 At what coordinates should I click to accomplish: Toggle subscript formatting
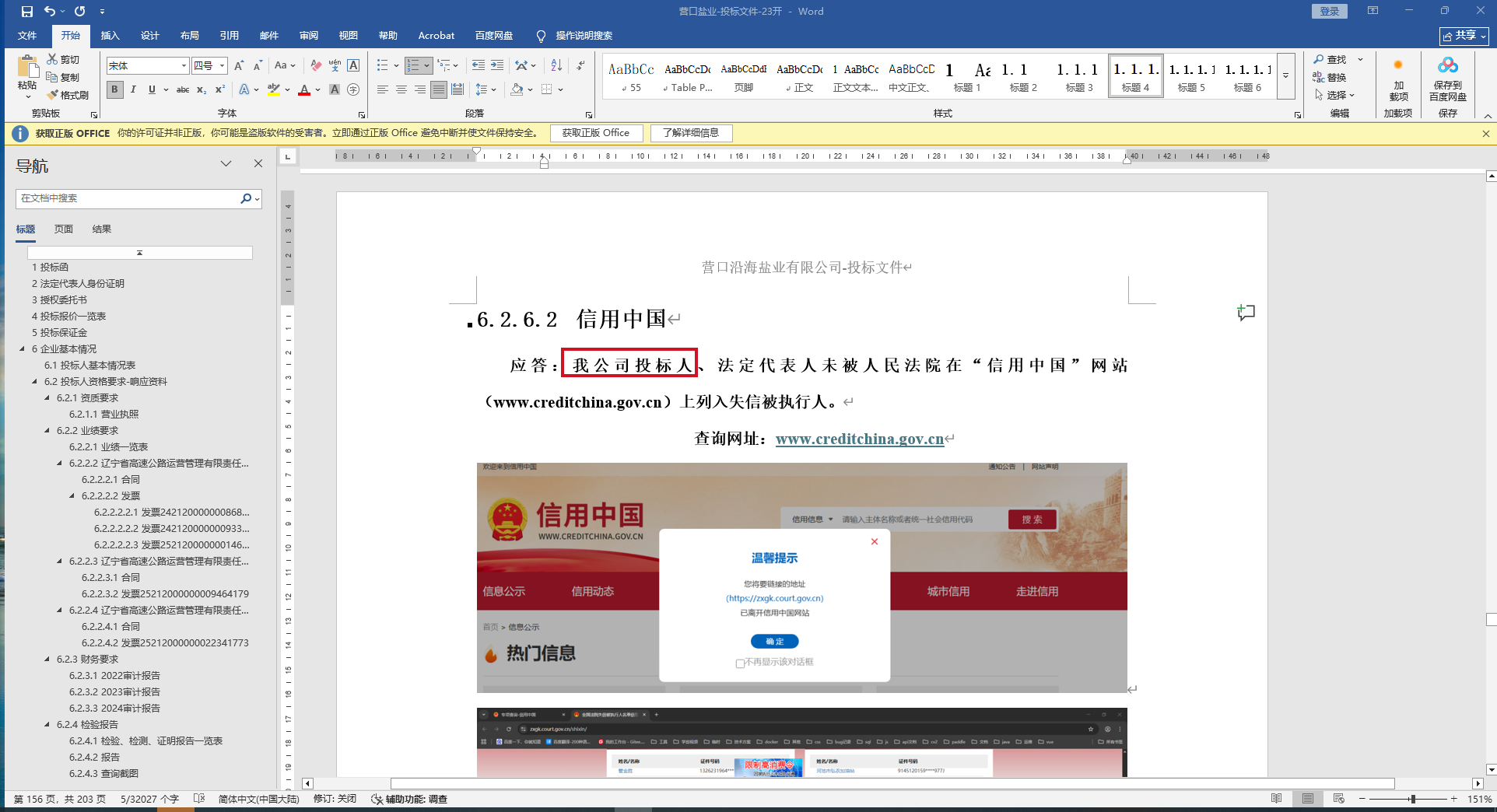click(x=202, y=89)
